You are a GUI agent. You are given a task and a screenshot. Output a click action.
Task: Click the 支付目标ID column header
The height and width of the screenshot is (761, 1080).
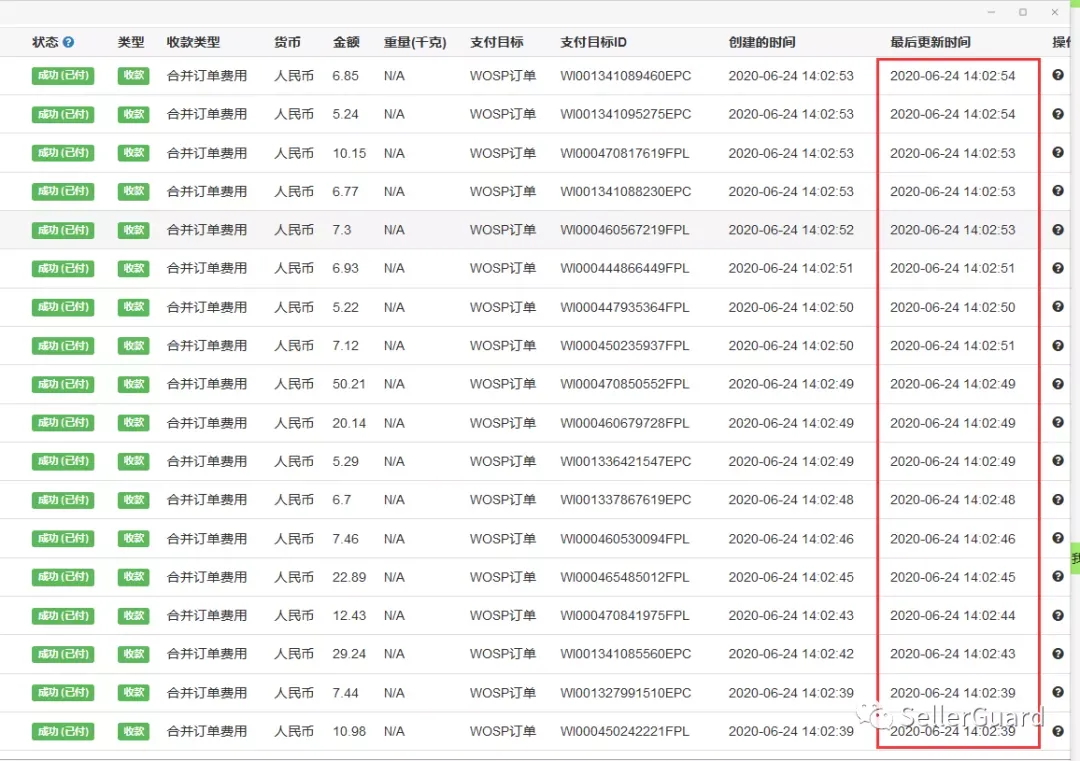(594, 42)
